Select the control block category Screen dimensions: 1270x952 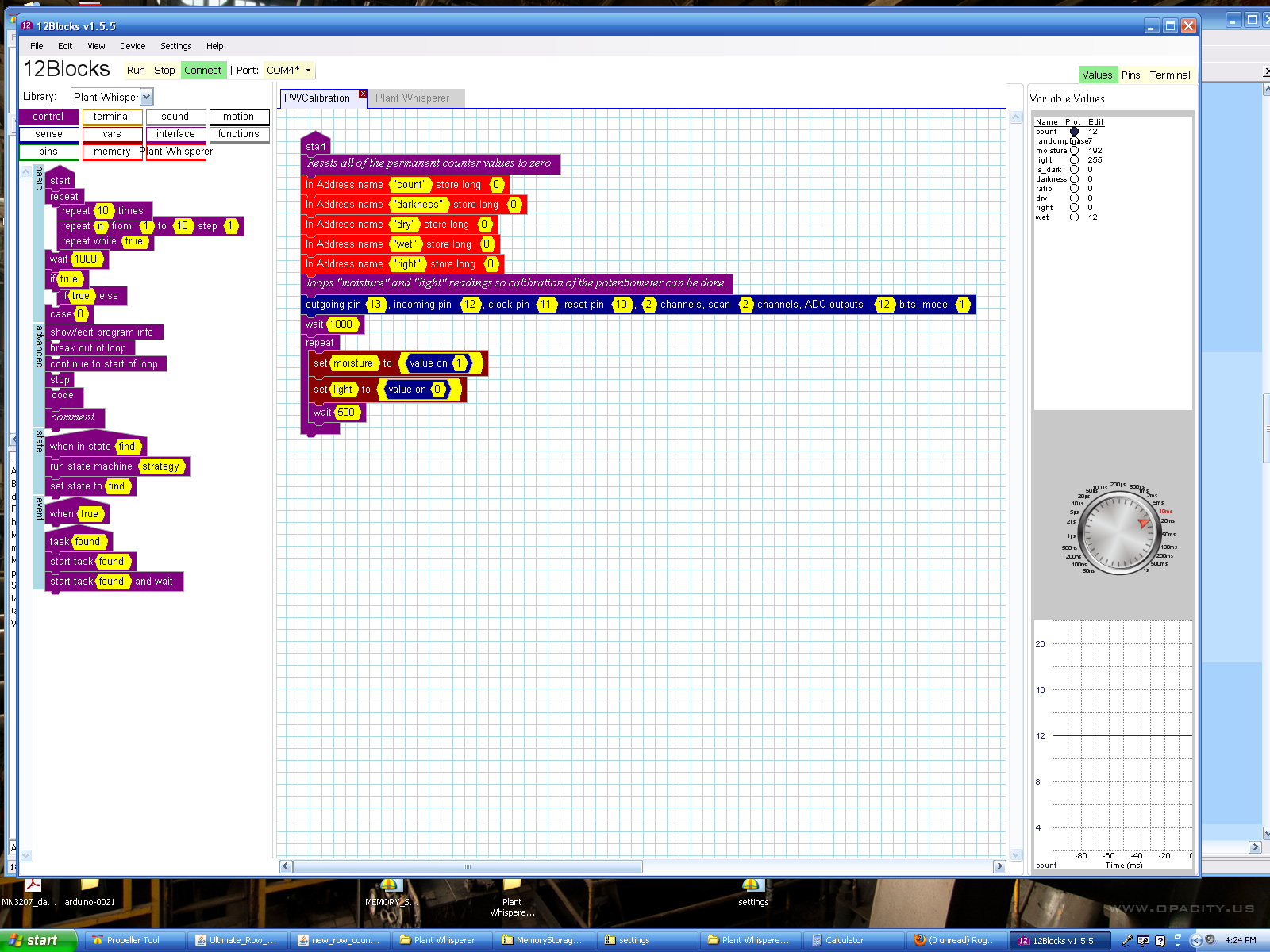(x=48, y=117)
